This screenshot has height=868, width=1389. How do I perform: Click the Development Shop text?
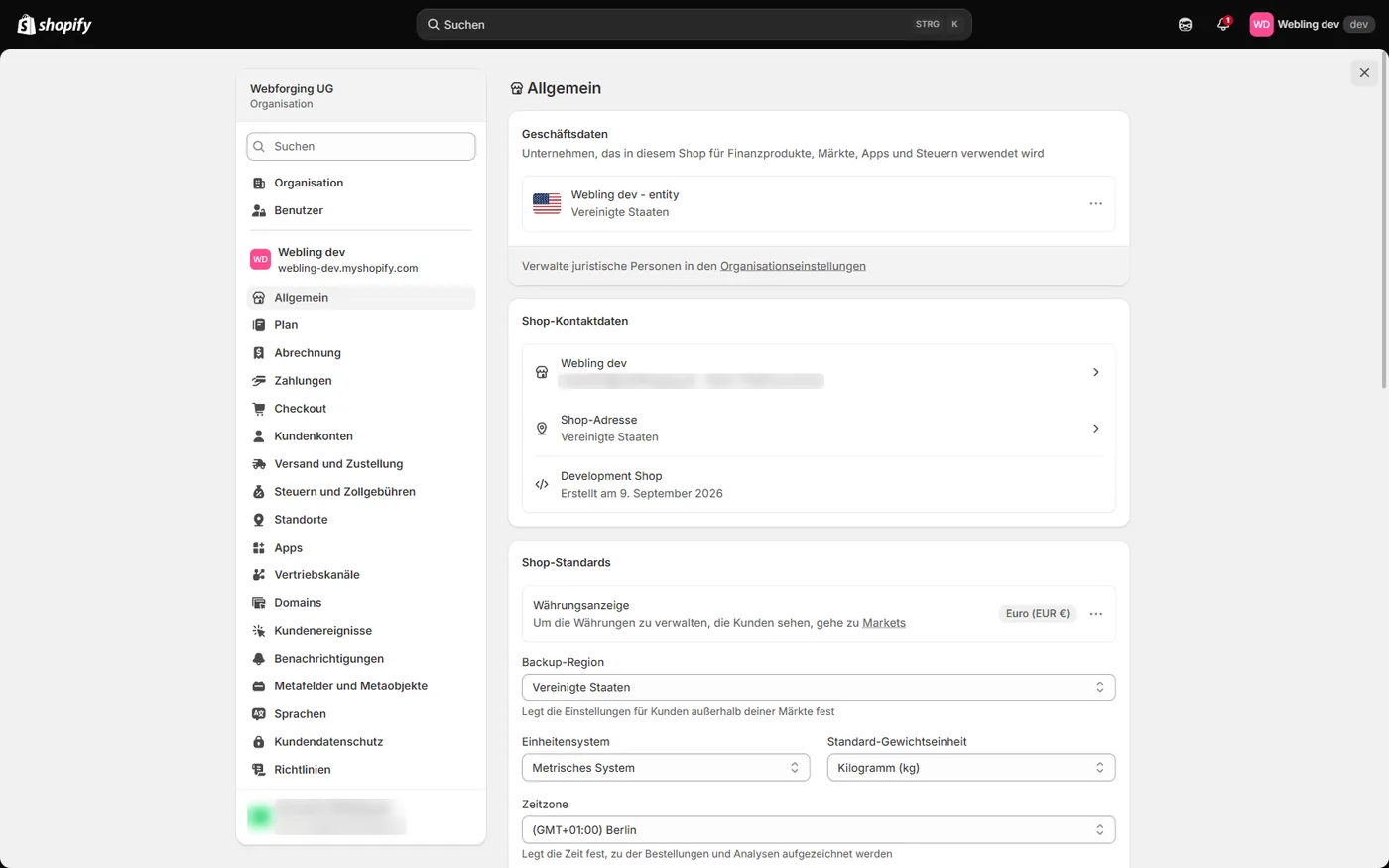[611, 476]
